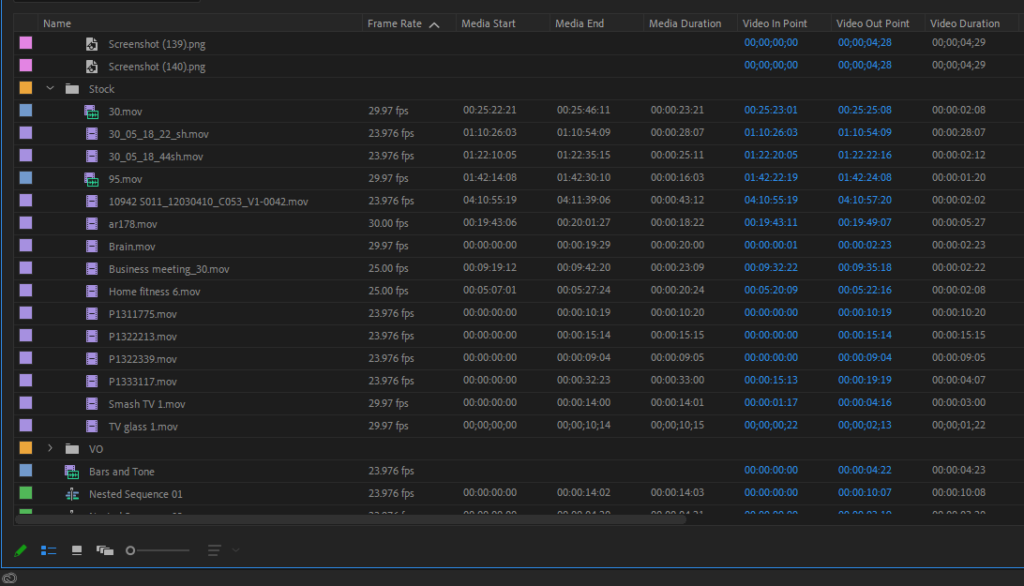Toggle the green pencil read/write project lock
Screen dimensions: 1024x586
click(x=20, y=550)
